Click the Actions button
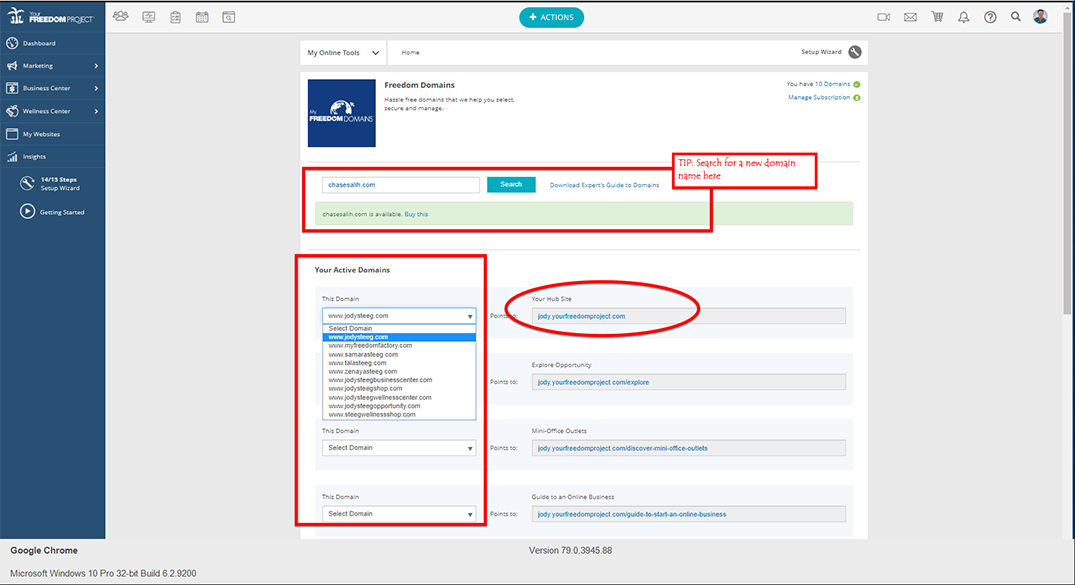Screen dimensions: 1075x585 [x=551, y=17]
